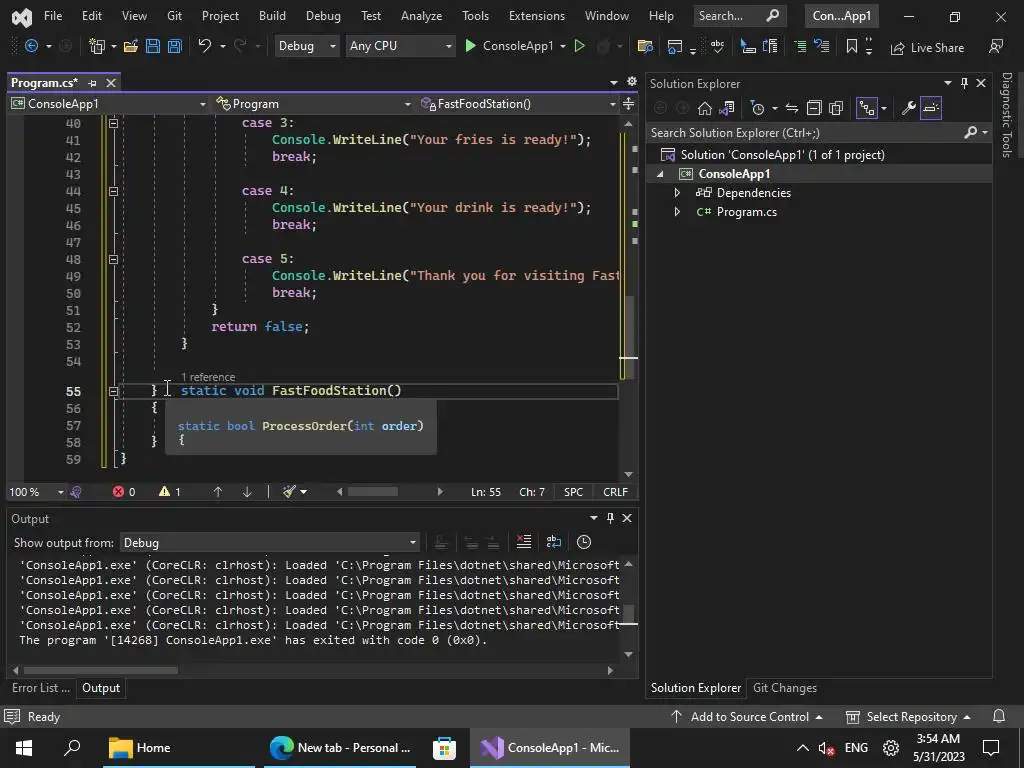Collapse the case 4 code block
Image resolution: width=1024 pixels, height=768 pixels.
(113, 191)
